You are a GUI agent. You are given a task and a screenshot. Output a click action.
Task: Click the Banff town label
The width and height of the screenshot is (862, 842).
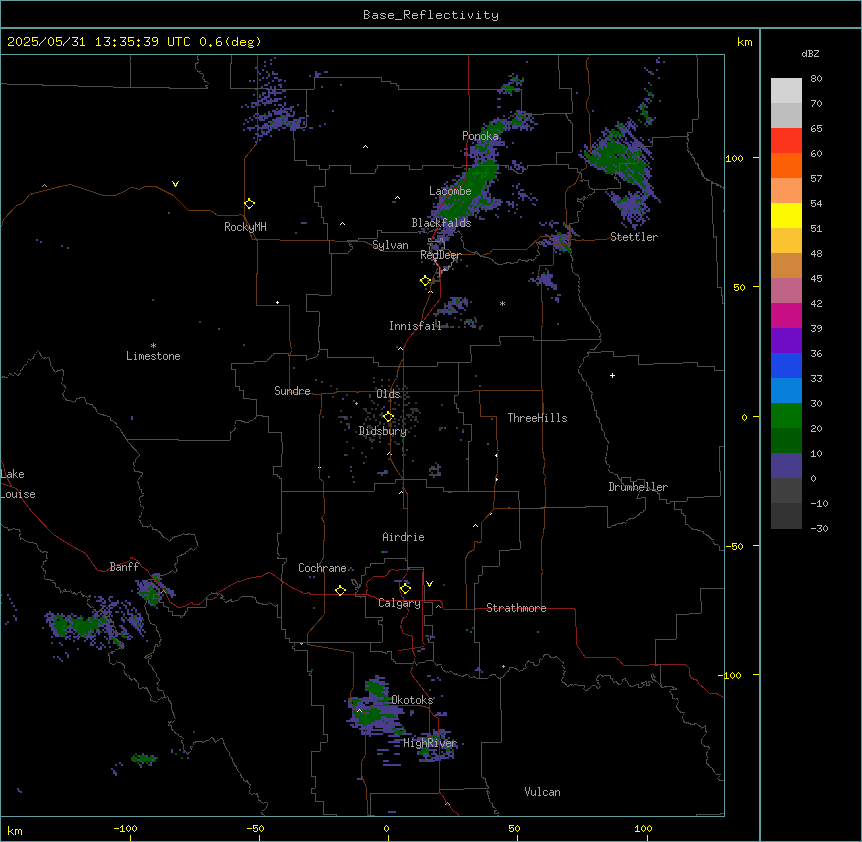coord(124,567)
